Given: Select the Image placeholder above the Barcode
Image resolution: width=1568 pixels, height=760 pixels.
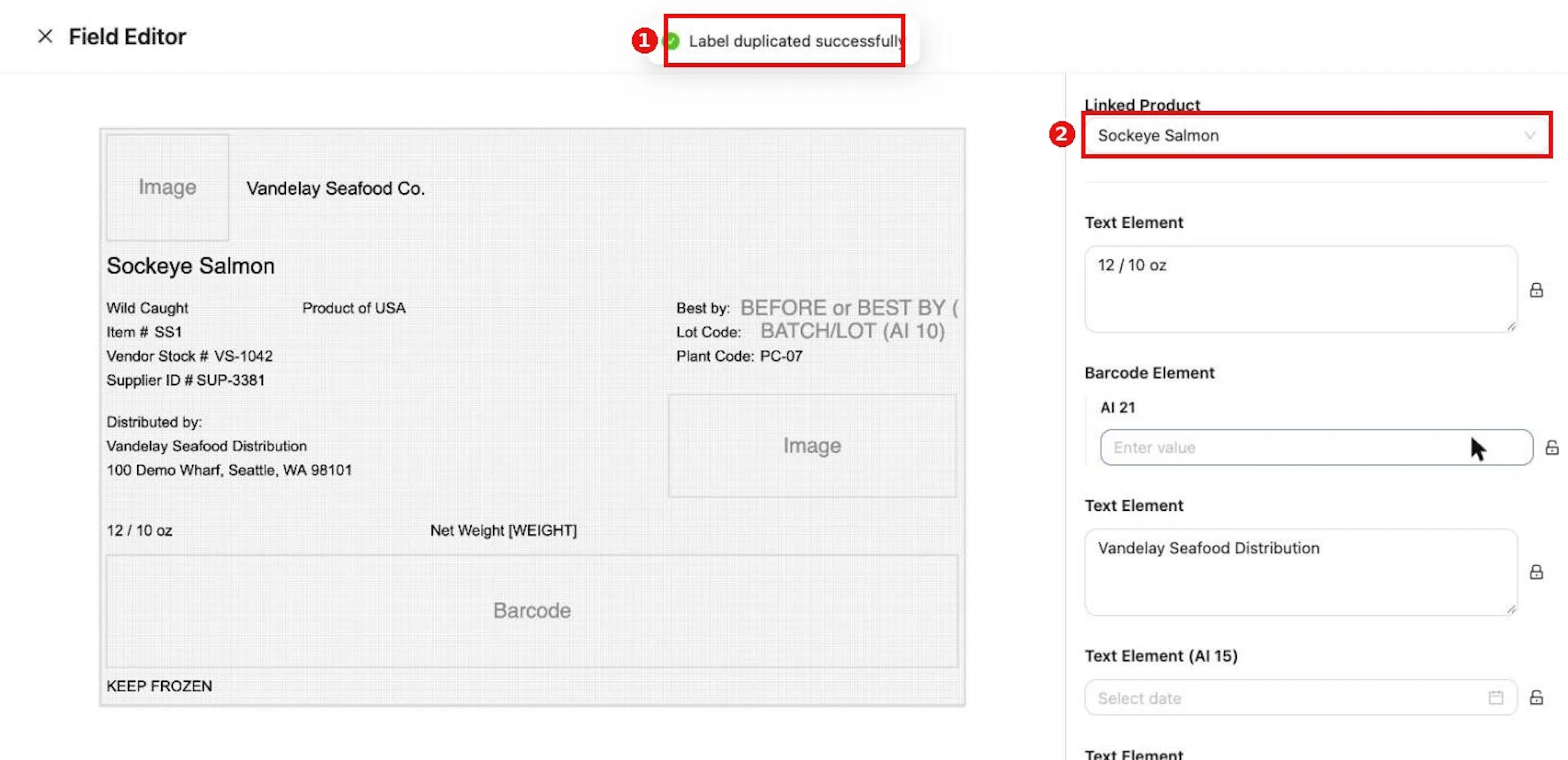Looking at the screenshot, I should [x=812, y=446].
